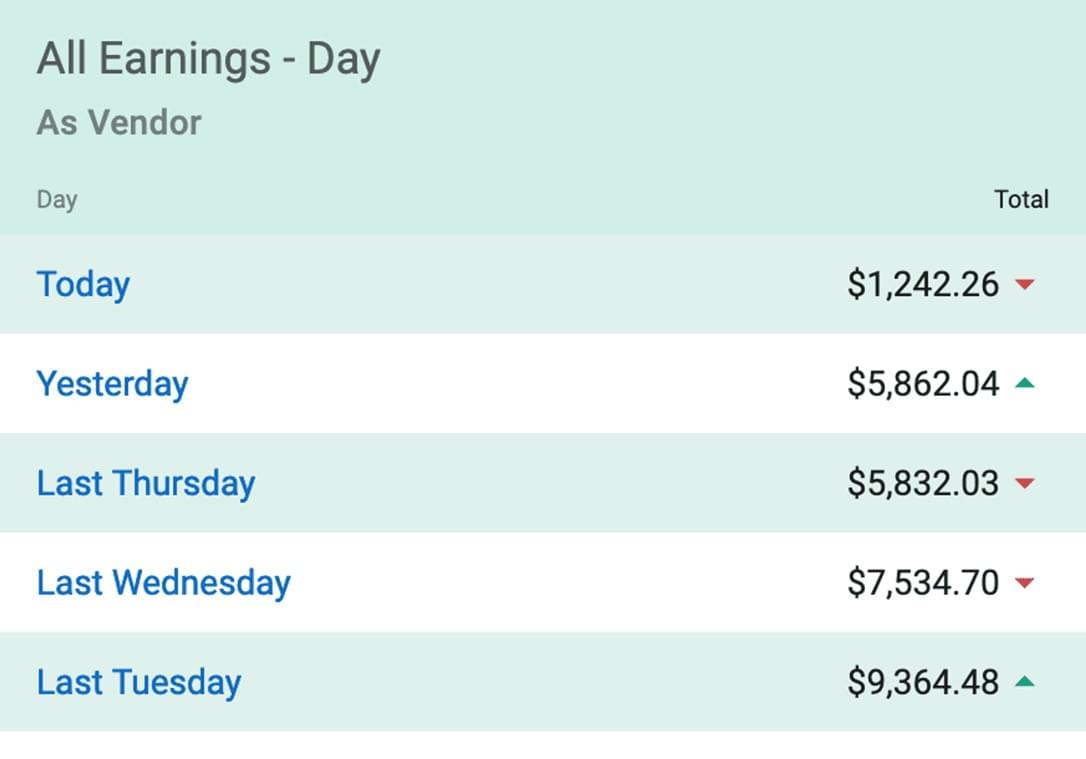Click the As Vendor subtitle
The height and width of the screenshot is (759, 1086).
(119, 123)
